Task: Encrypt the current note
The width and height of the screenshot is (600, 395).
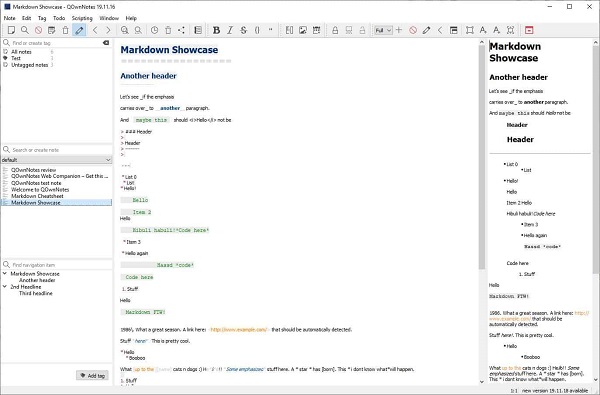Action: (x=335, y=30)
